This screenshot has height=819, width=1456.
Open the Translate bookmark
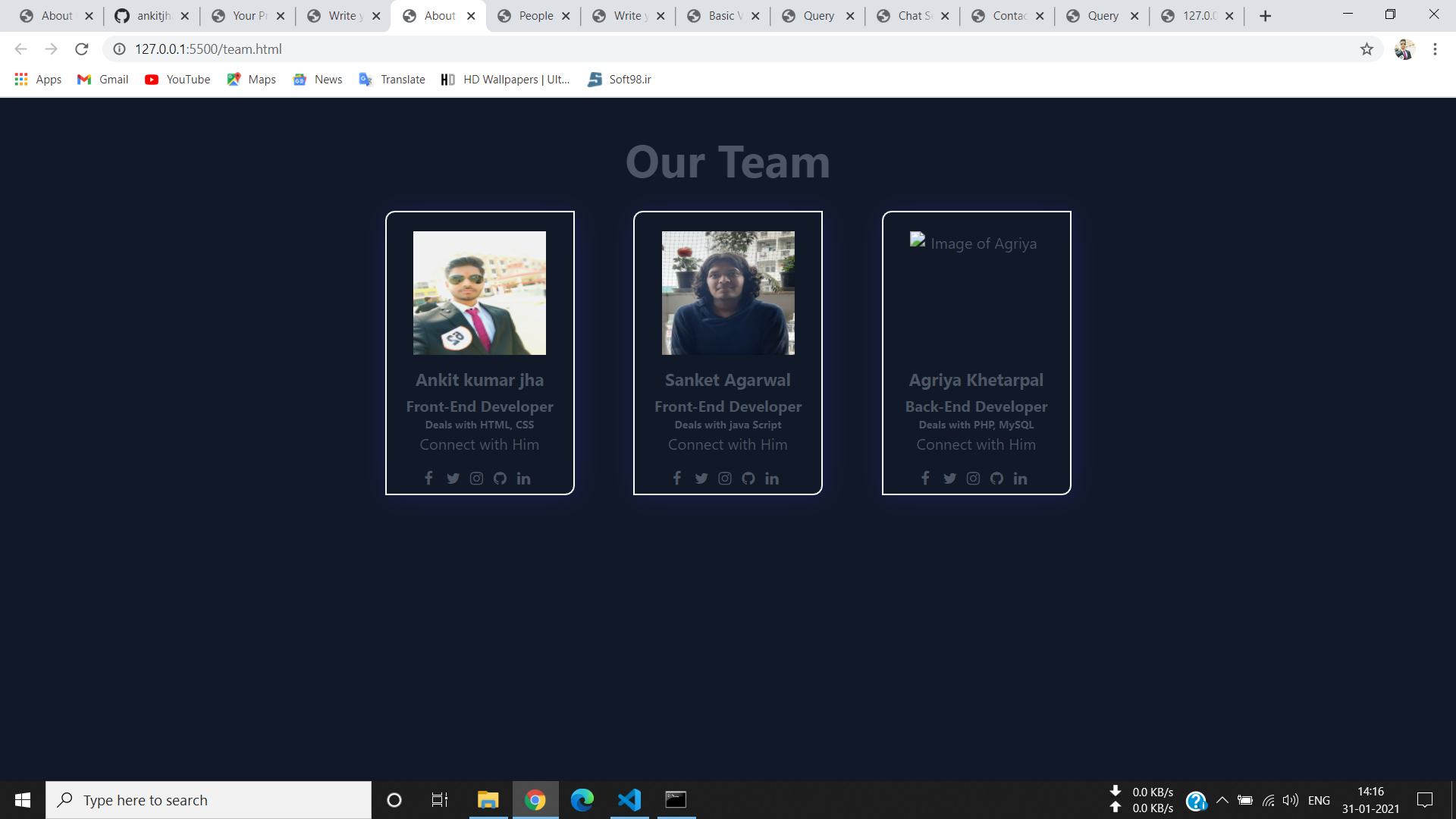pyautogui.click(x=392, y=80)
